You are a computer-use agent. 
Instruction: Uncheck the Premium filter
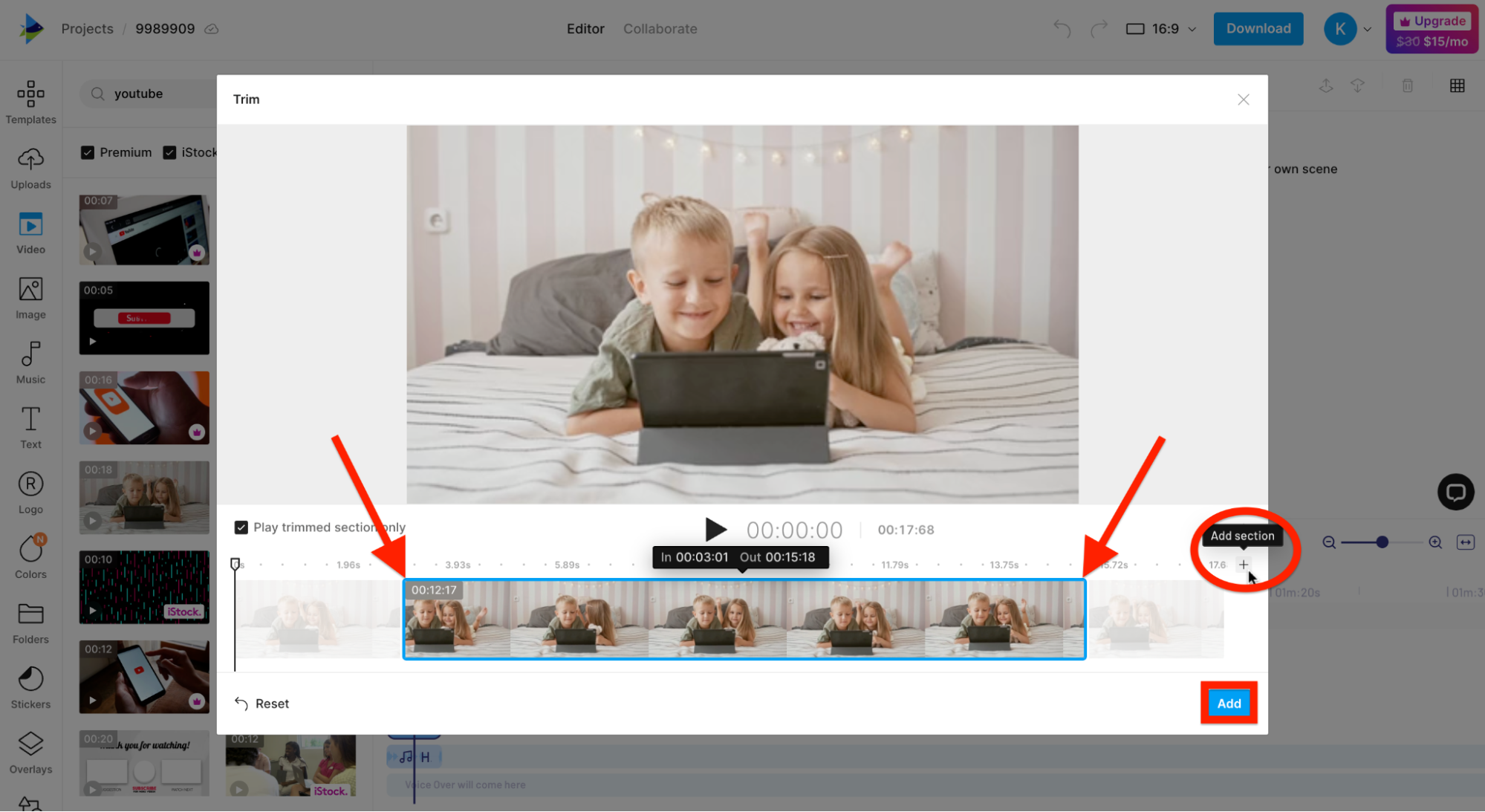tap(88, 152)
